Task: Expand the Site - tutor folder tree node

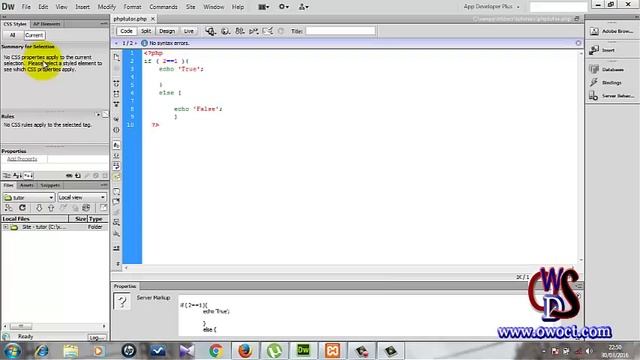Action: click(x=6, y=227)
